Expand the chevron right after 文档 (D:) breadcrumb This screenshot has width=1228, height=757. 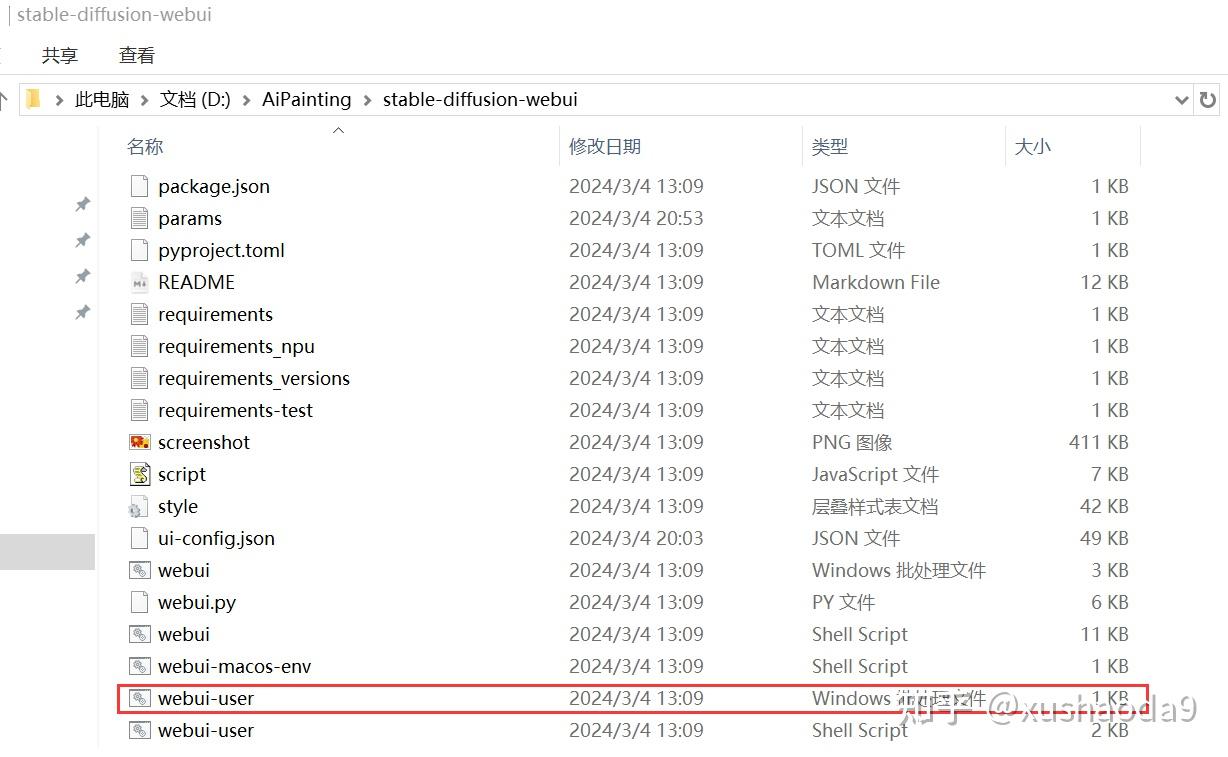[x=246, y=100]
